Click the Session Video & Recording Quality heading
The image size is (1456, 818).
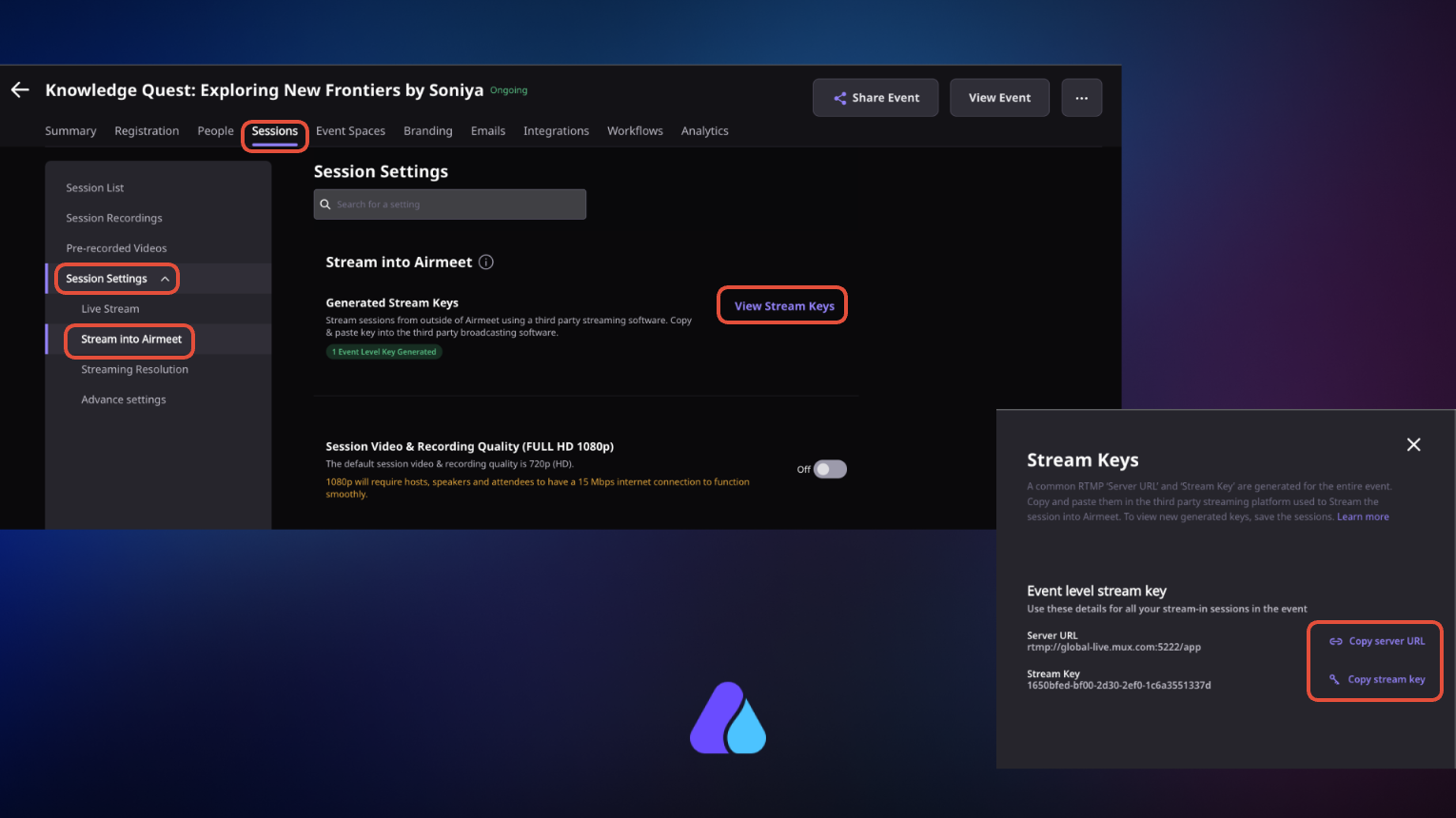pyautogui.click(x=470, y=446)
